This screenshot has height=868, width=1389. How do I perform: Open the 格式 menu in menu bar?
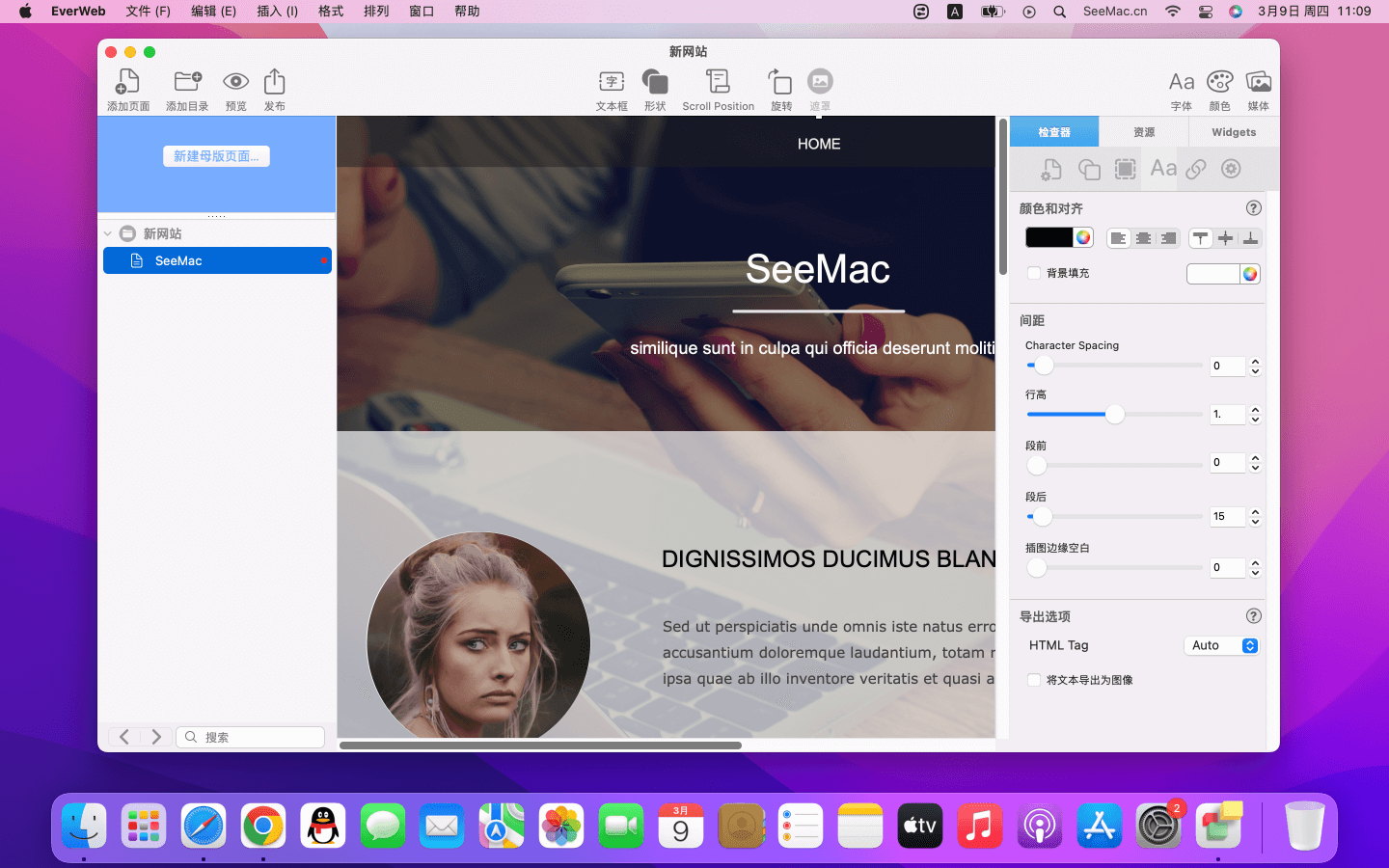pos(331,12)
